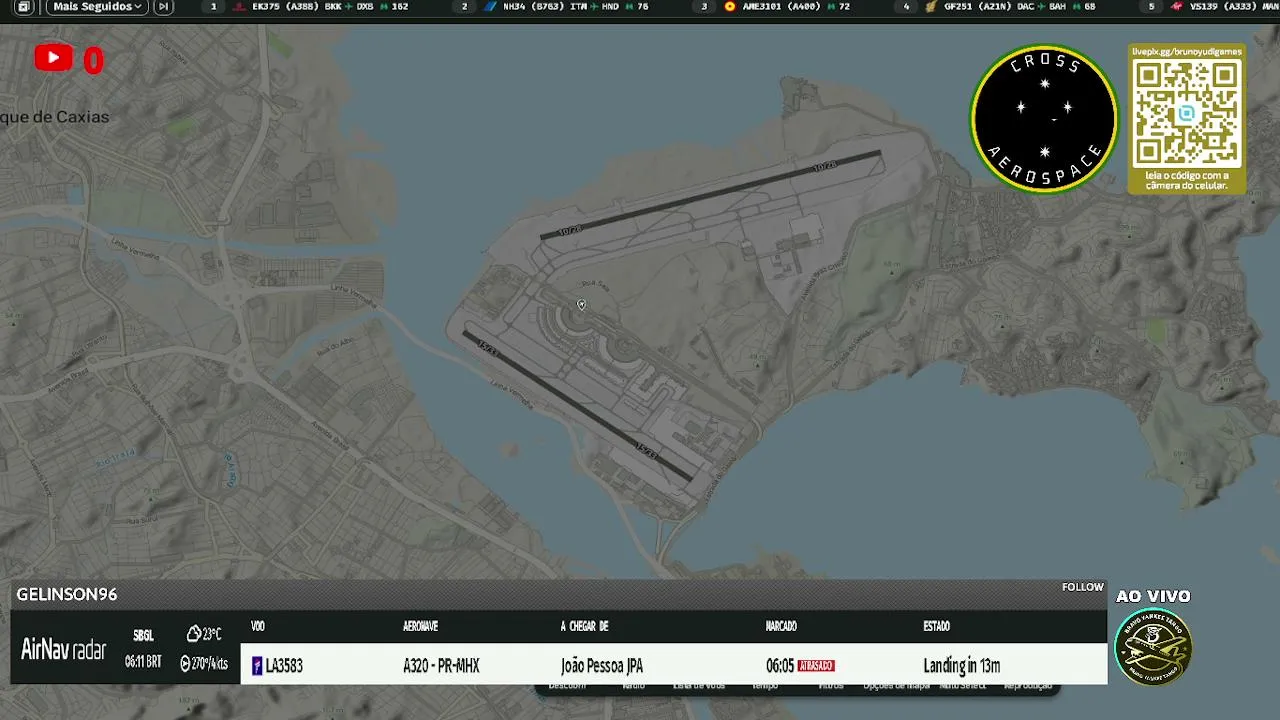1280x720 pixels.
Task: Click the 06:11 BRT local time
Action: 143,662
